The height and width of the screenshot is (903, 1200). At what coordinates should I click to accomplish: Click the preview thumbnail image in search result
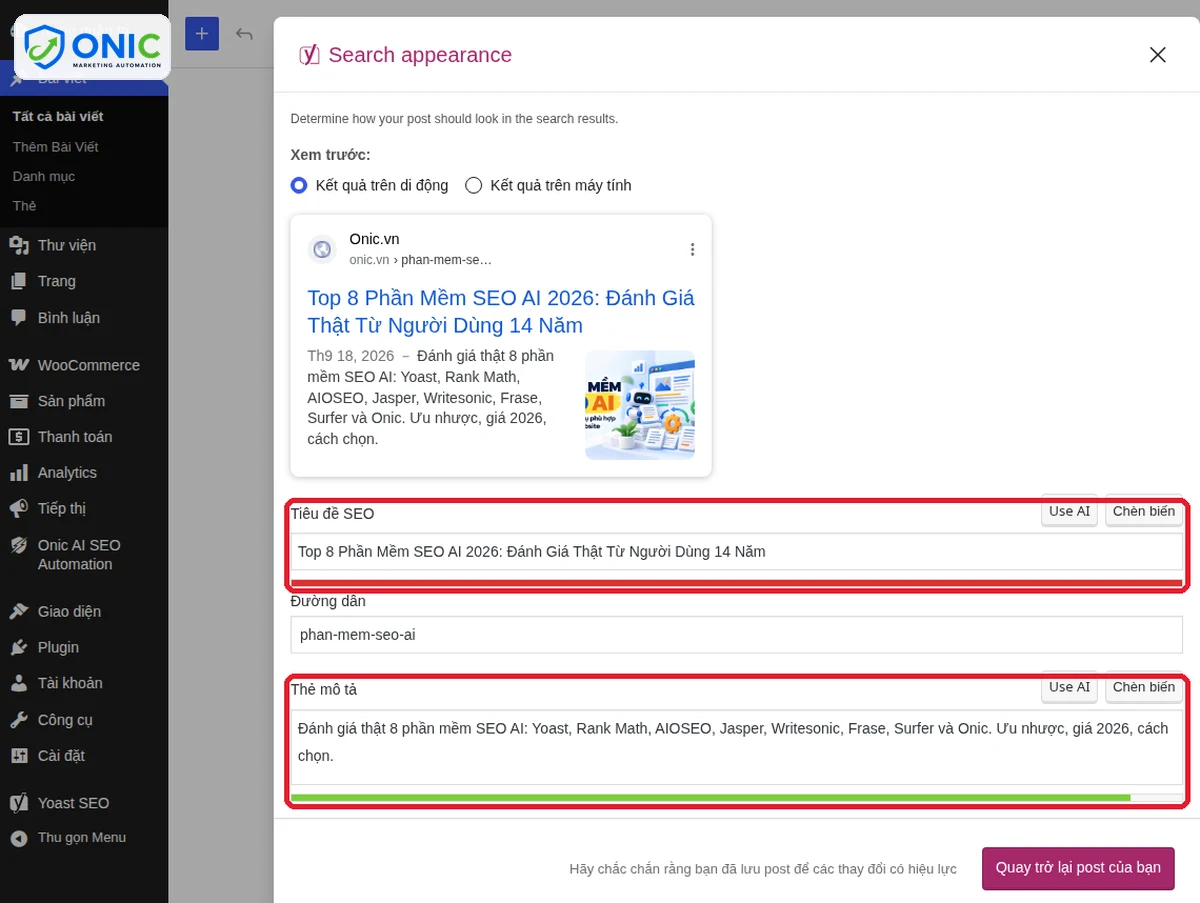(640, 405)
